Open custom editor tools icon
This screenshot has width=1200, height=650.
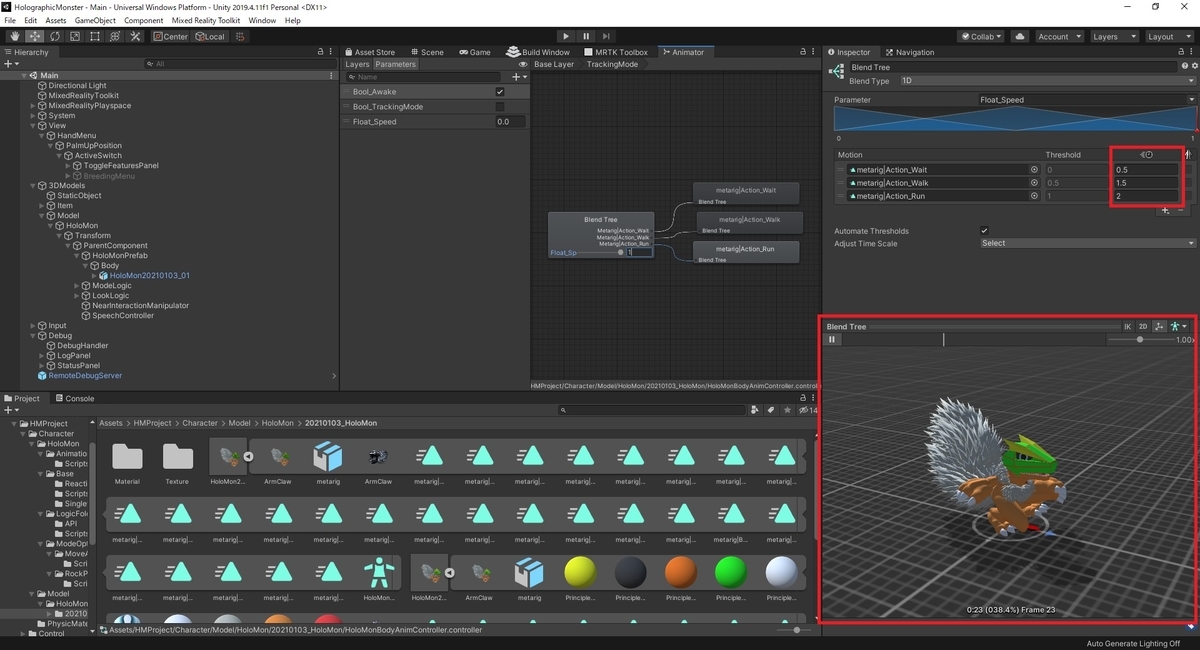point(135,36)
